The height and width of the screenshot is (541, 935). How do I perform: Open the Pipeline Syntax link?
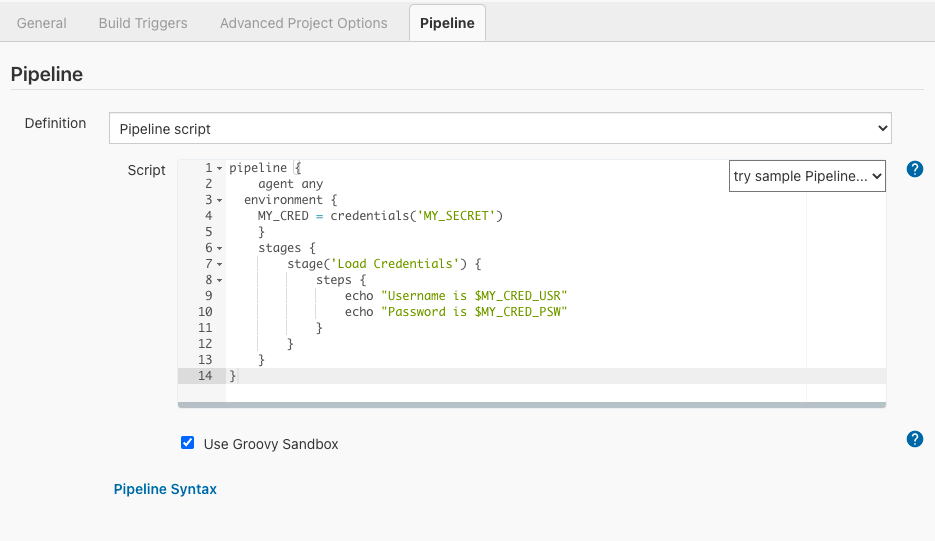(x=165, y=489)
